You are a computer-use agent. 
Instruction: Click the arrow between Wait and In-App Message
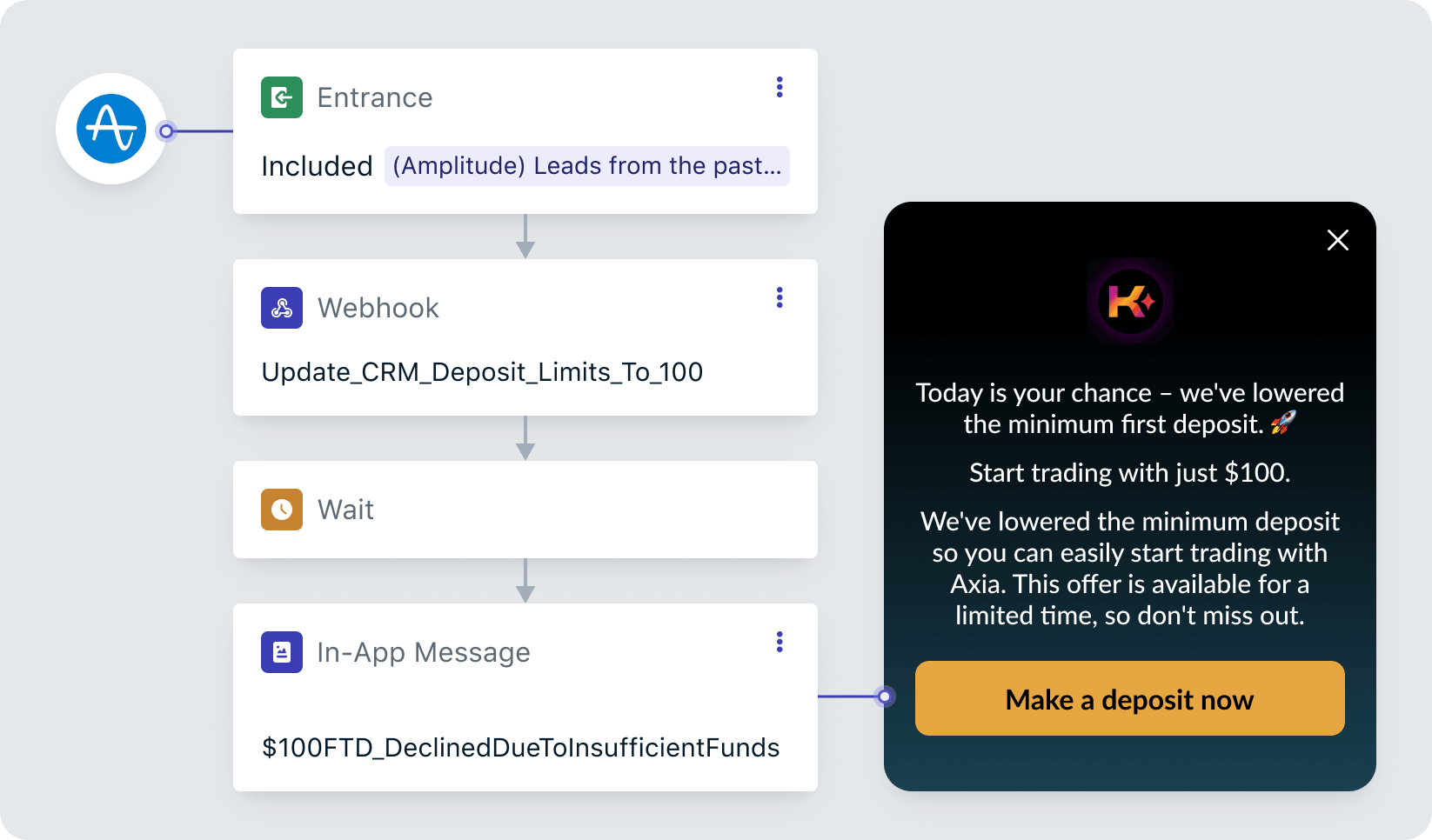tap(525, 581)
